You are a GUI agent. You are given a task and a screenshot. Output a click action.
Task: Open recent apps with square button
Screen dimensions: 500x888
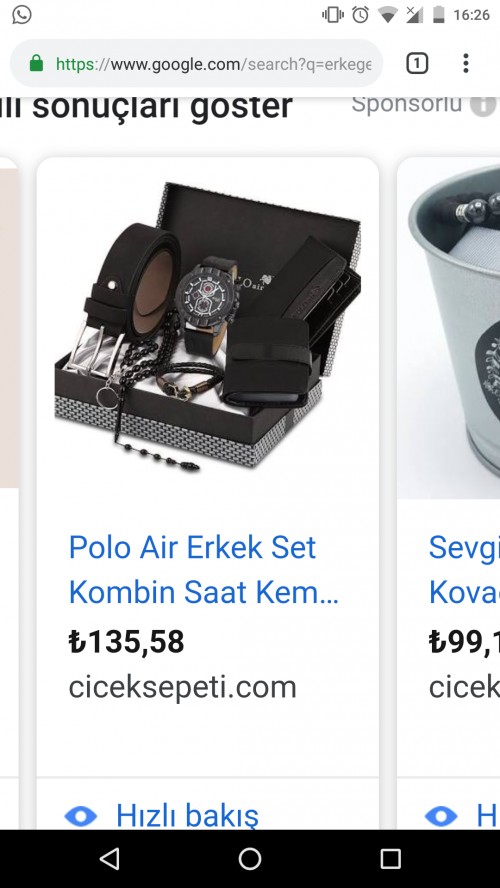(390, 859)
